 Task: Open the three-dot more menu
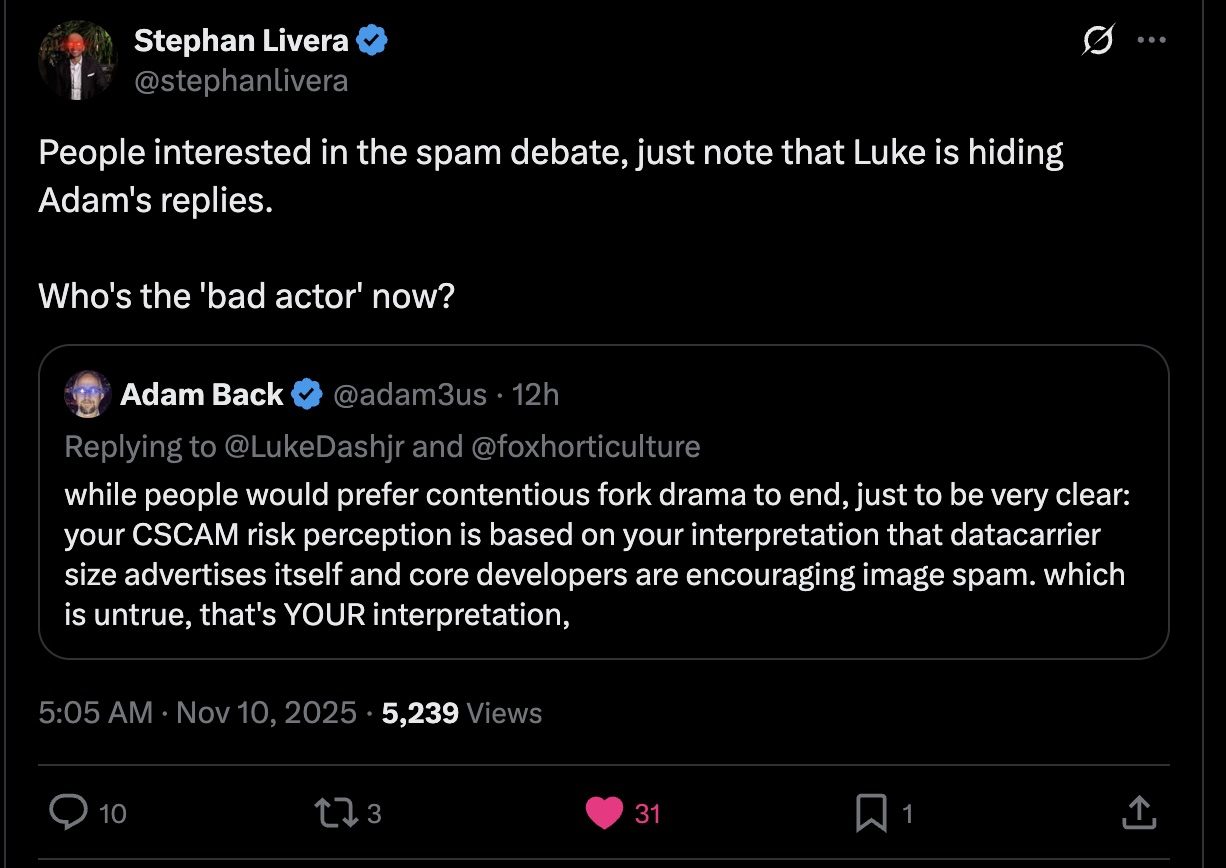click(x=1152, y=42)
